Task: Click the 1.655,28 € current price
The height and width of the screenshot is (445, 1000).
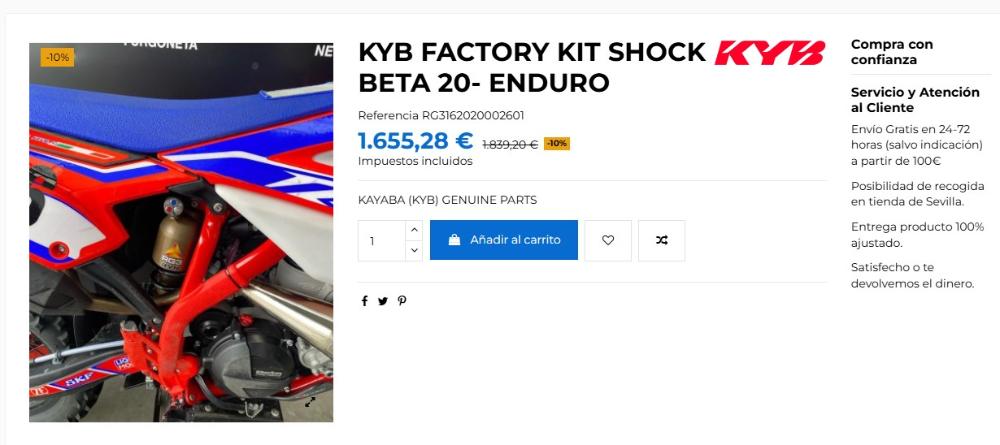Action: click(415, 141)
